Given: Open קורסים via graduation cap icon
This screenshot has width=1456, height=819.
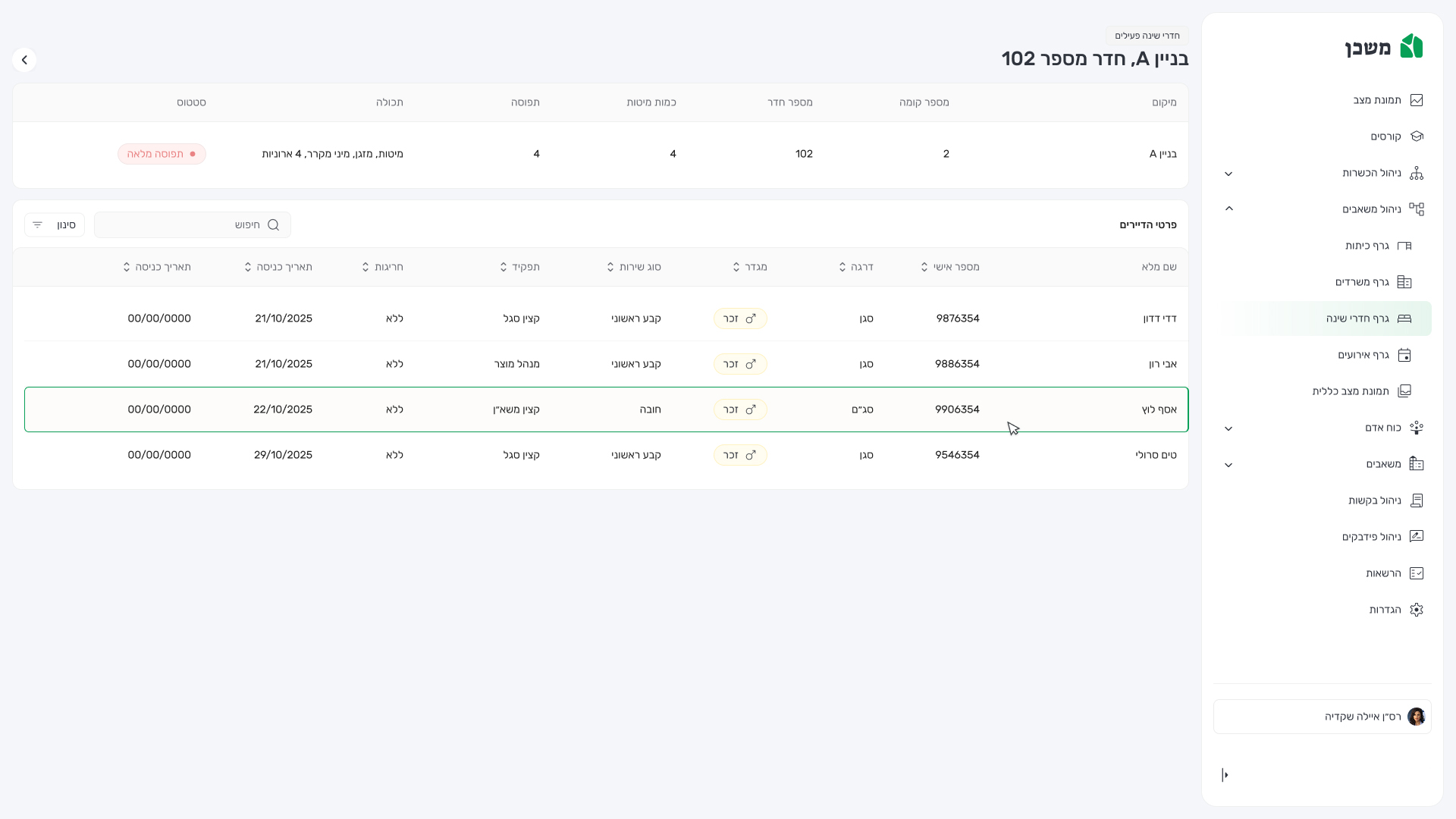Looking at the screenshot, I should click(1416, 136).
